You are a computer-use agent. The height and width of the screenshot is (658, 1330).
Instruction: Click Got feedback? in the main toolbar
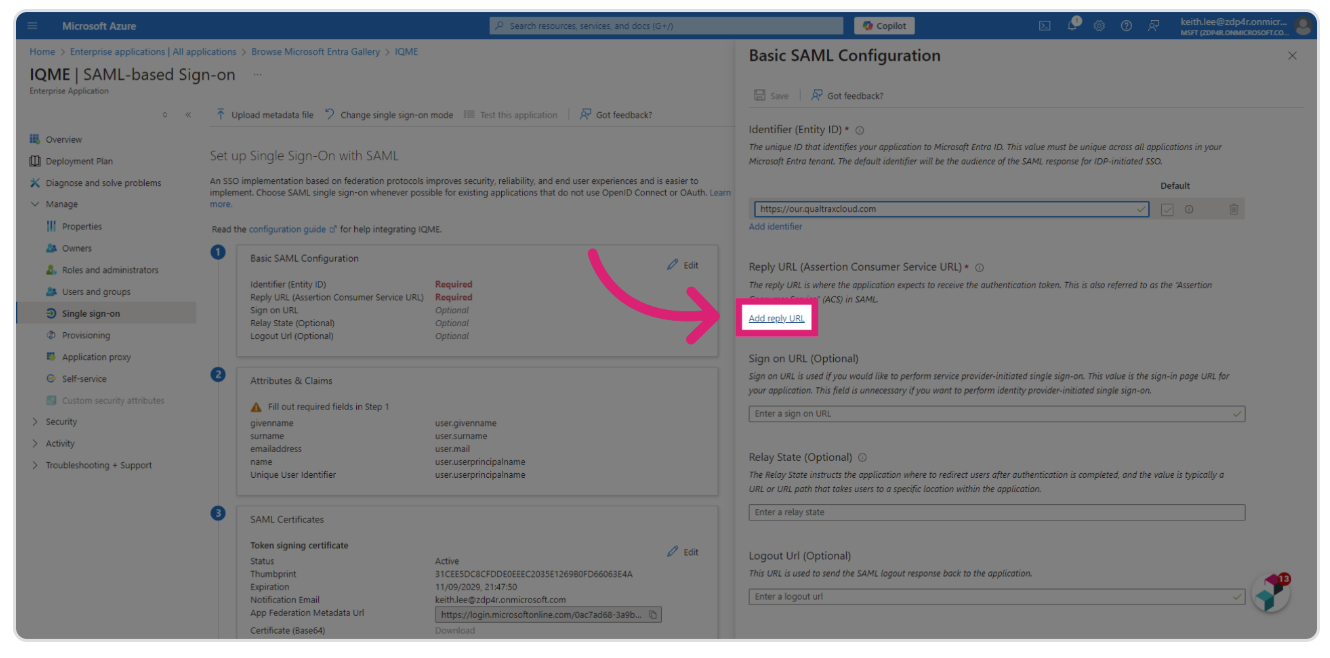(616, 115)
